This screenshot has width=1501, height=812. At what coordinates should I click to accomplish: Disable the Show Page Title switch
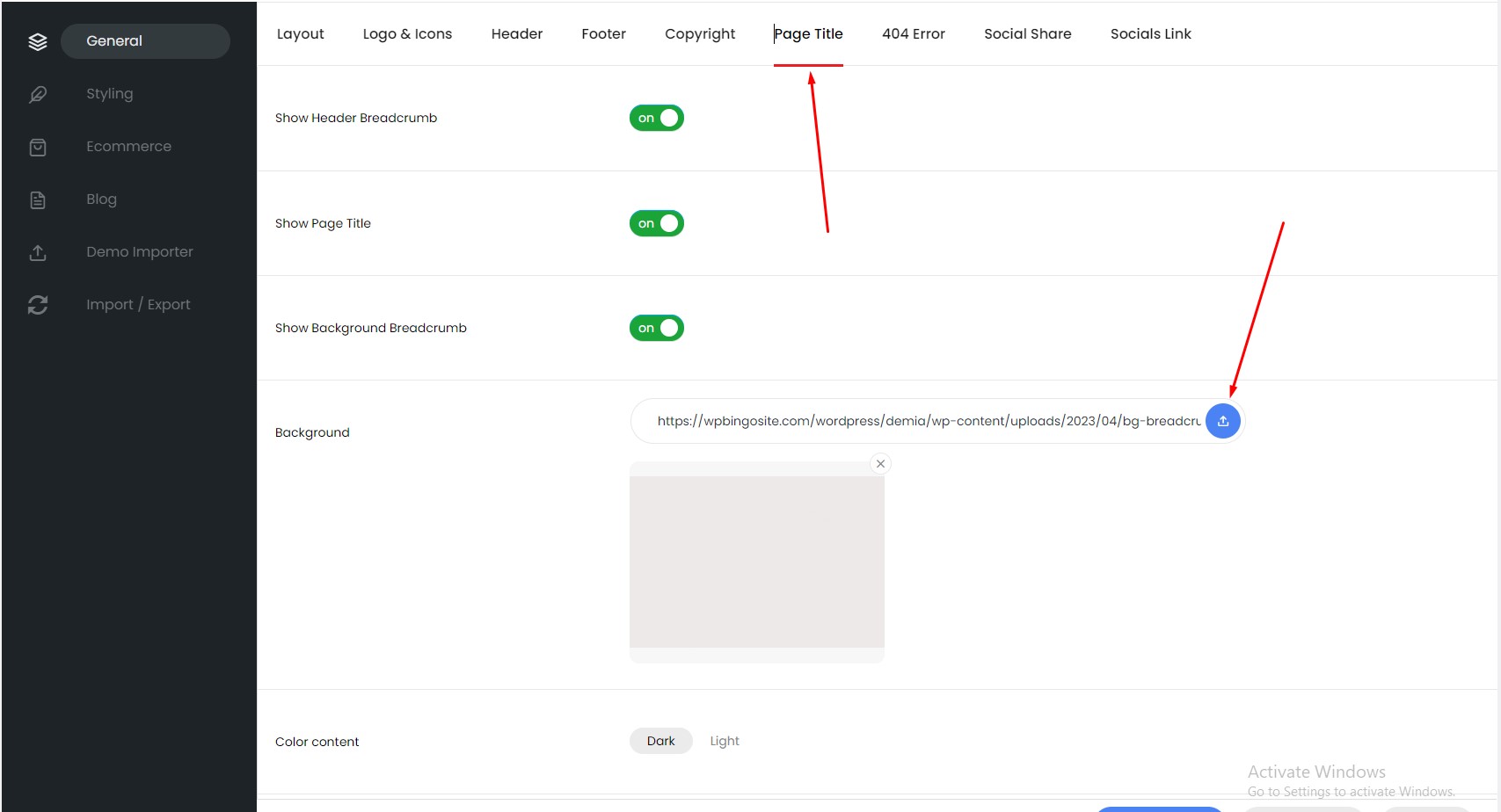pos(657,223)
